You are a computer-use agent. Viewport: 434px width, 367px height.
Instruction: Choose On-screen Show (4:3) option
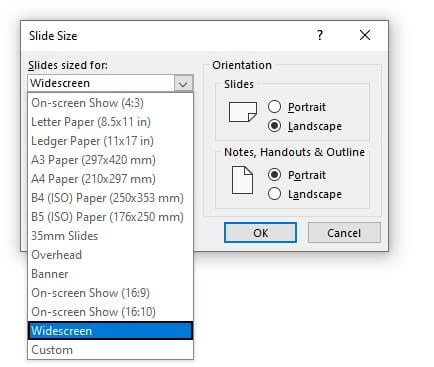110,103
